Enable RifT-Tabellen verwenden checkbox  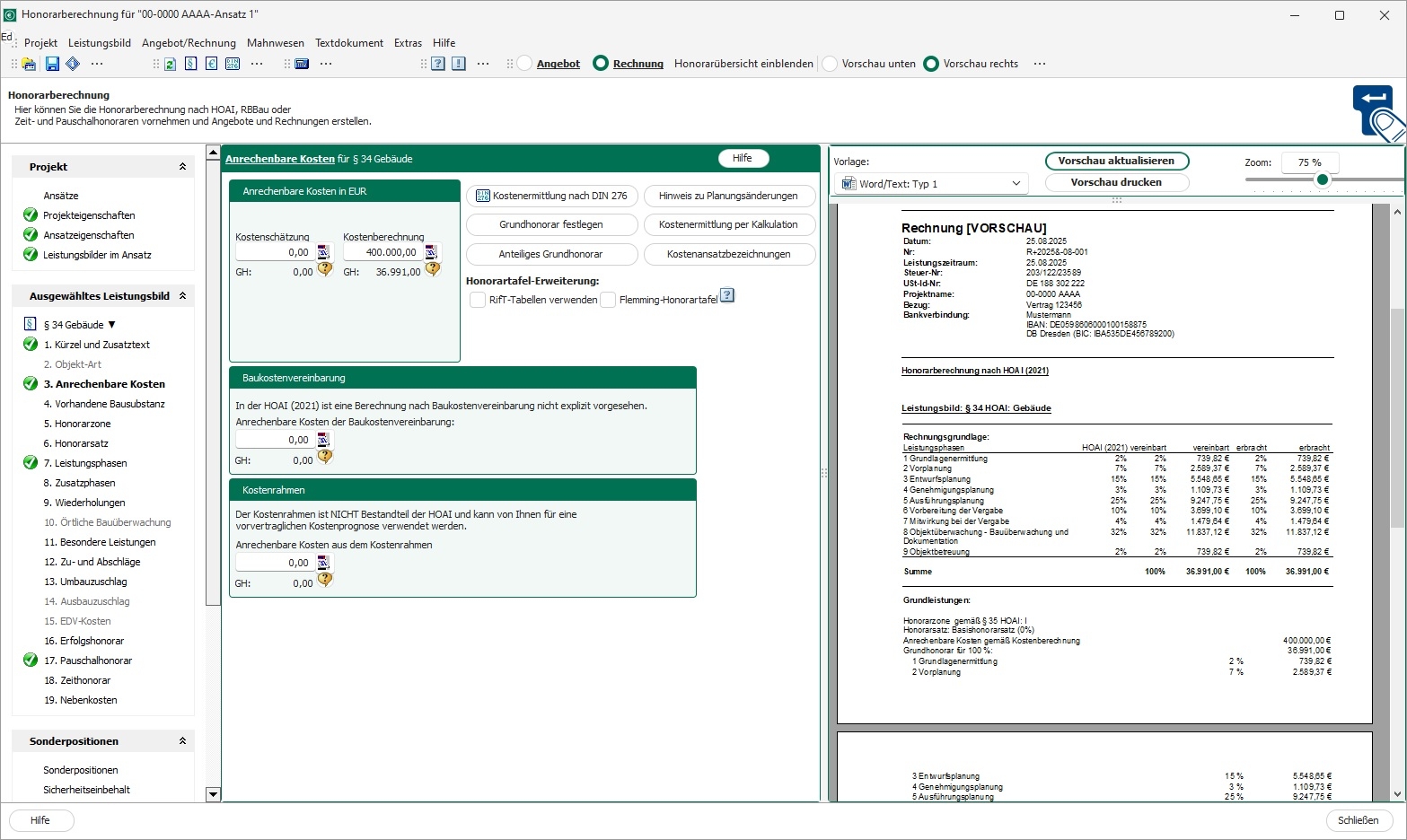[x=478, y=300]
